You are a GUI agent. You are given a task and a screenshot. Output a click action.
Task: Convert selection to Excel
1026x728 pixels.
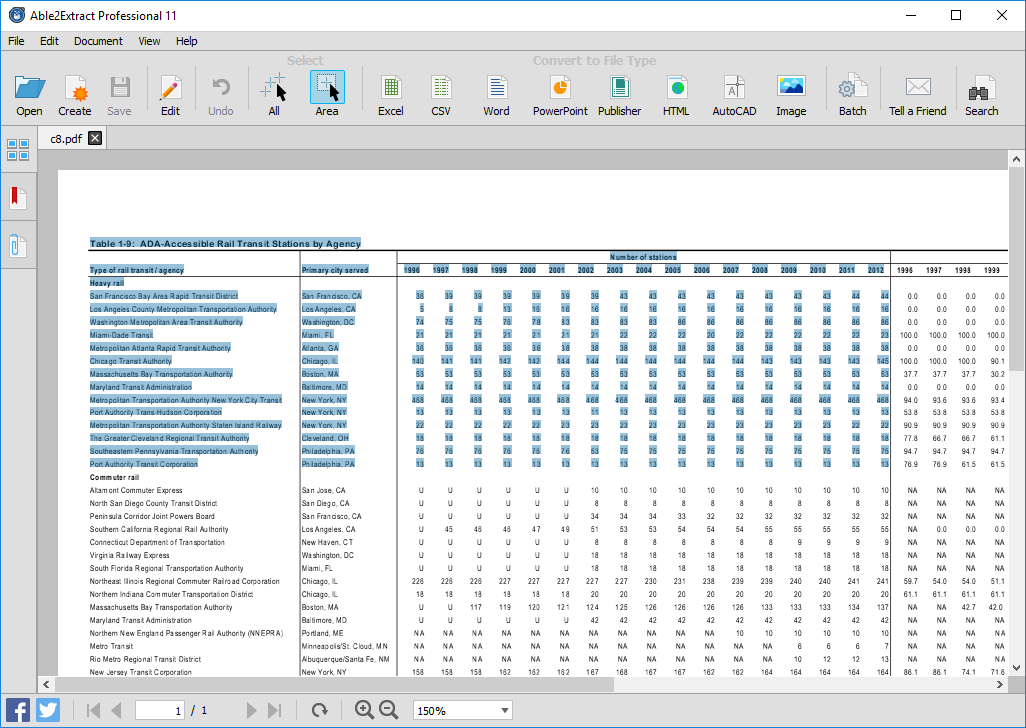click(391, 95)
